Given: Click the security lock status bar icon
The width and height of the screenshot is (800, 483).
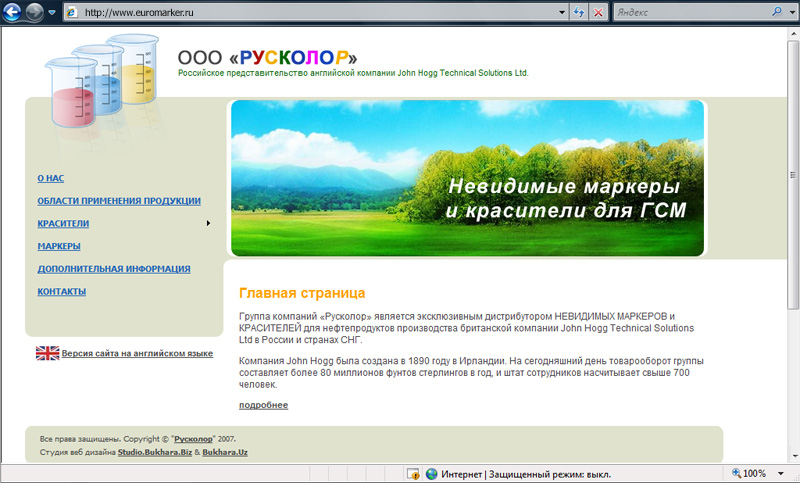Looking at the screenshot, I should point(413,474).
